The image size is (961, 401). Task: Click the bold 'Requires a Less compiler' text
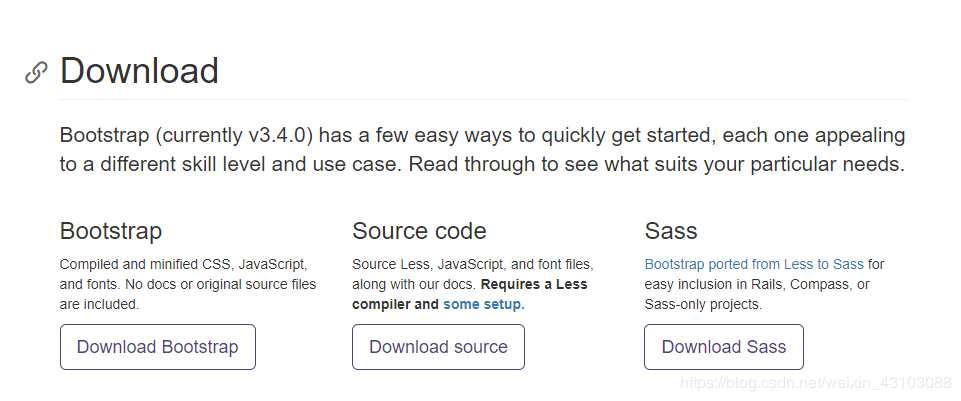pos(470,294)
